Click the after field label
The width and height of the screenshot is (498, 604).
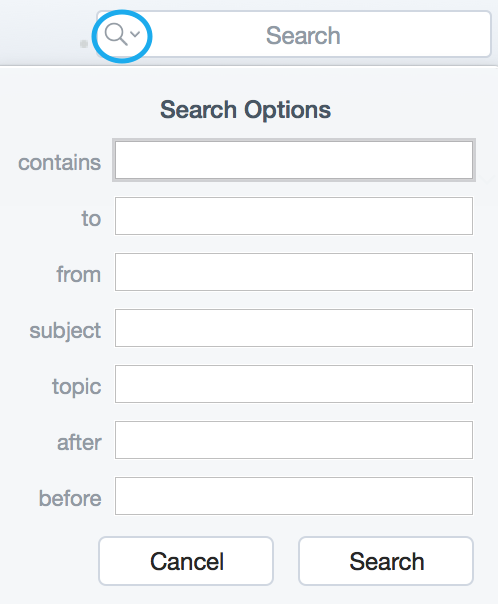coord(79,442)
